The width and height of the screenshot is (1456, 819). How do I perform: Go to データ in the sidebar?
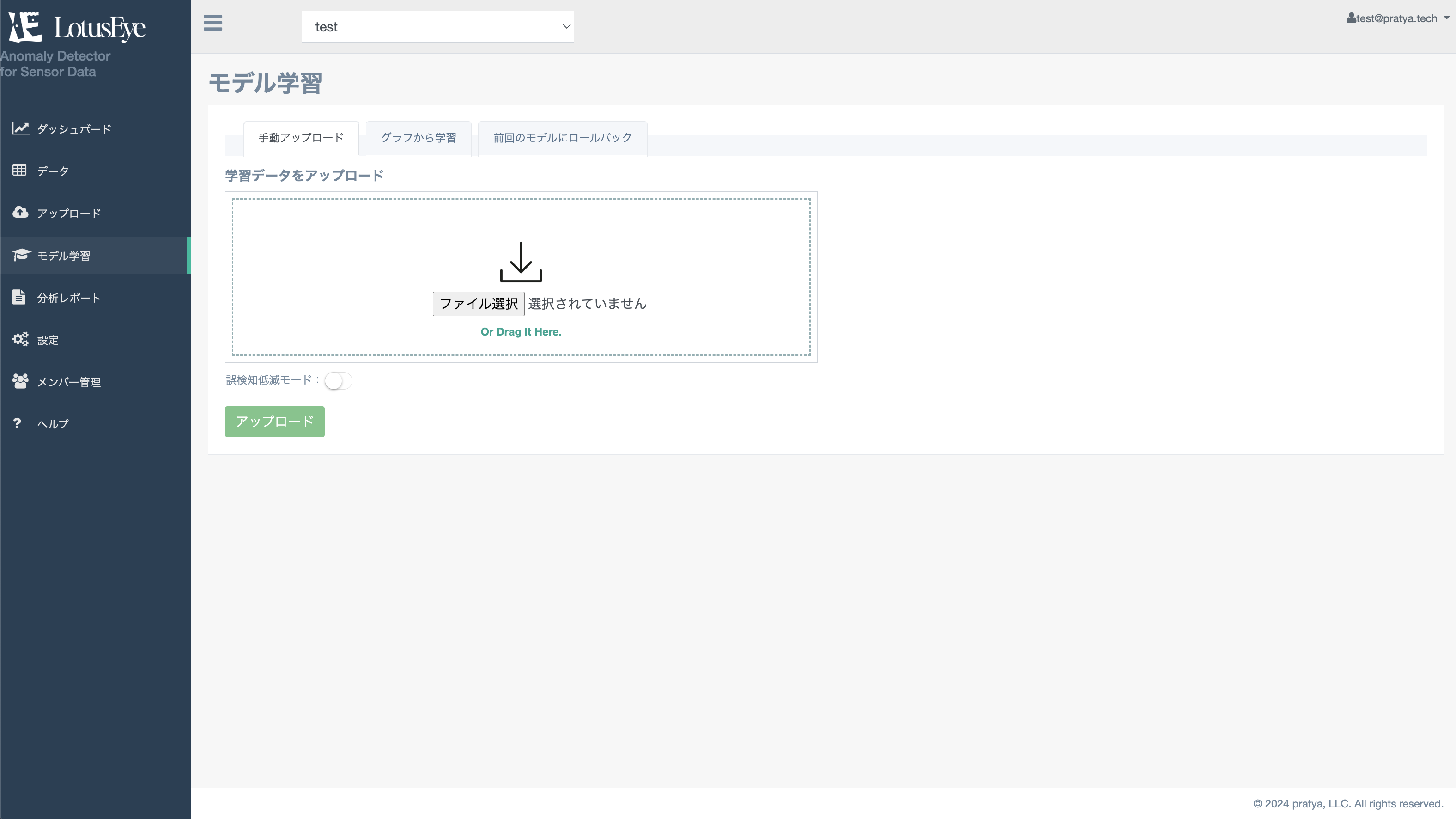coord(96,171)
